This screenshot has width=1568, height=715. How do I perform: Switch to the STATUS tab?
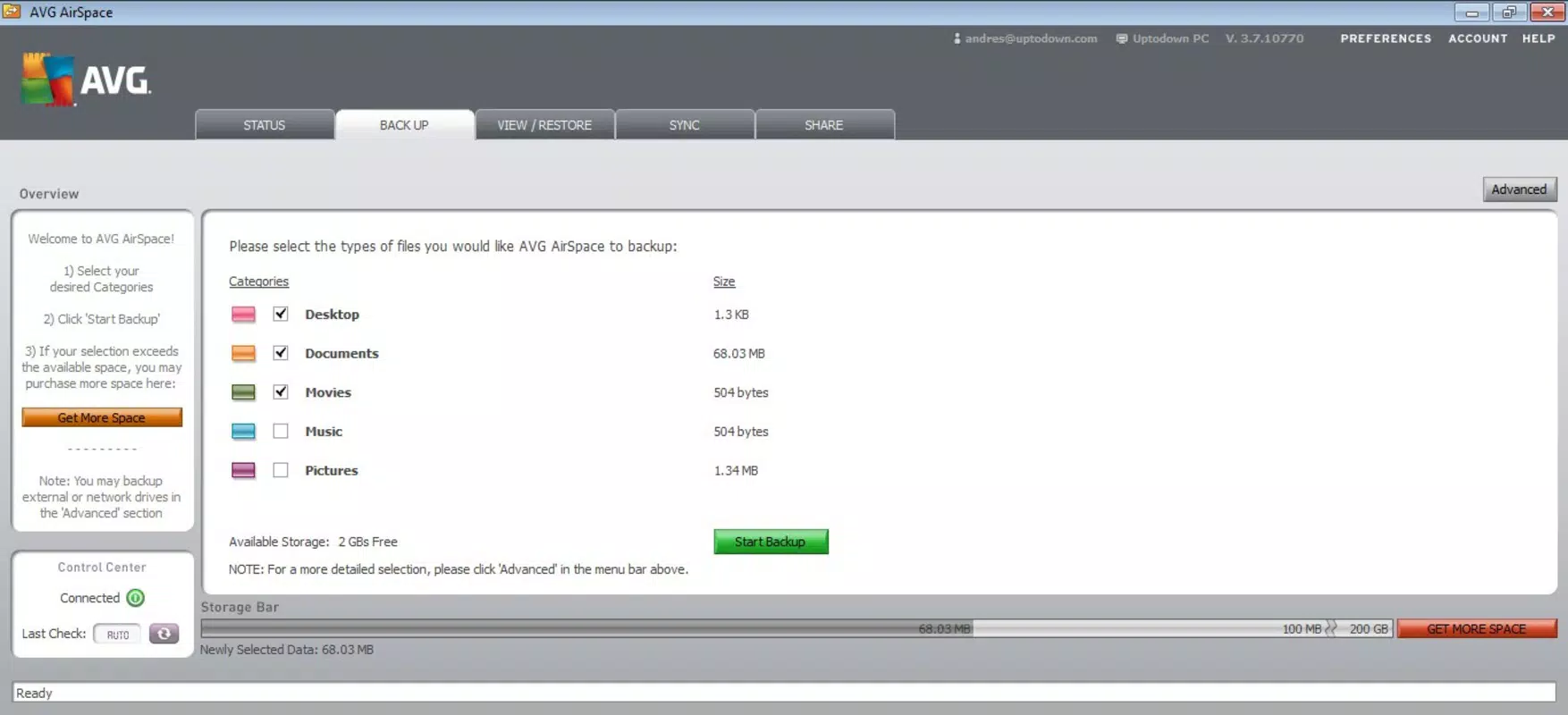[265, 125]
